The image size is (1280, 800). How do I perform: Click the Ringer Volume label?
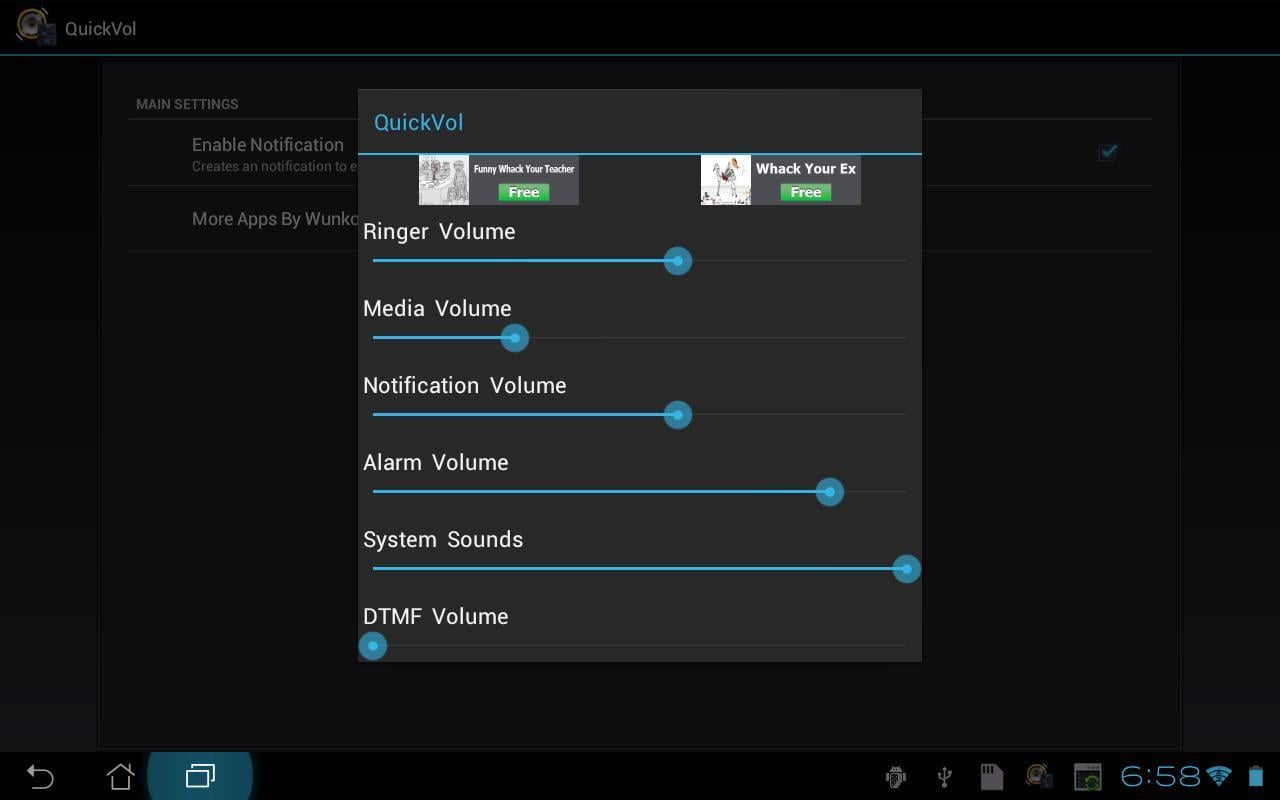439,231
